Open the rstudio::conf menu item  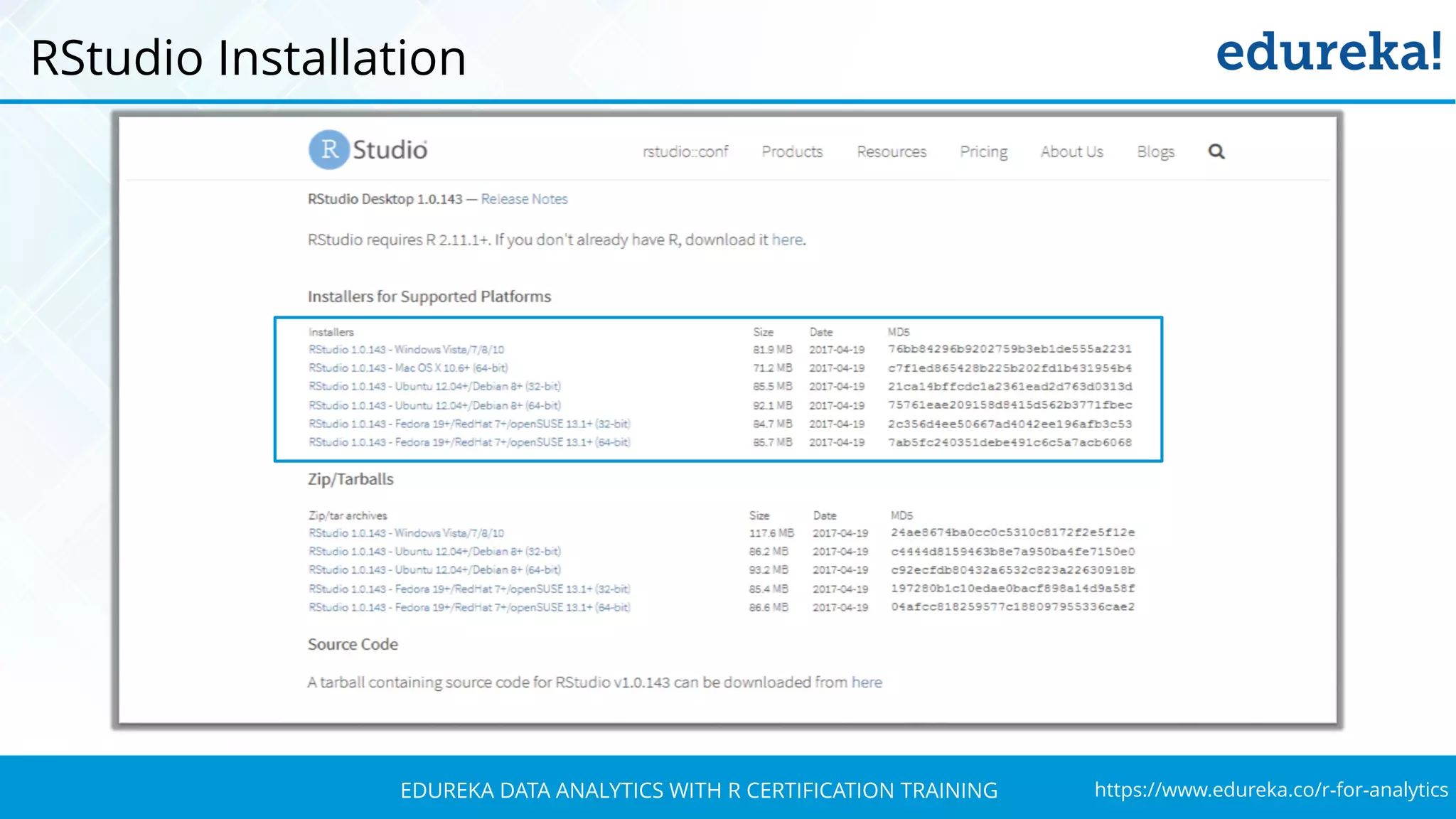(685, 151)
